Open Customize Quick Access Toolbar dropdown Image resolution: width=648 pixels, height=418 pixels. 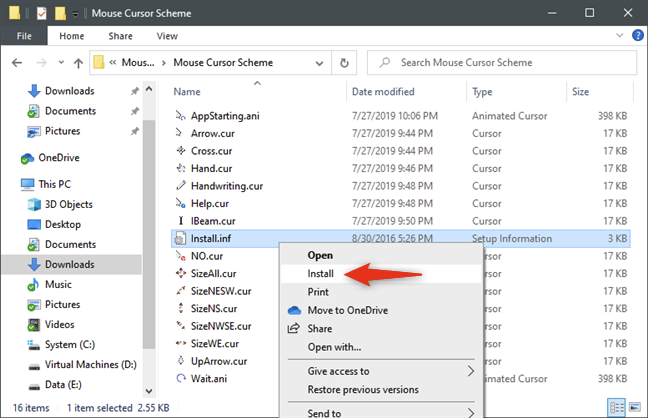tap(75, 14)
